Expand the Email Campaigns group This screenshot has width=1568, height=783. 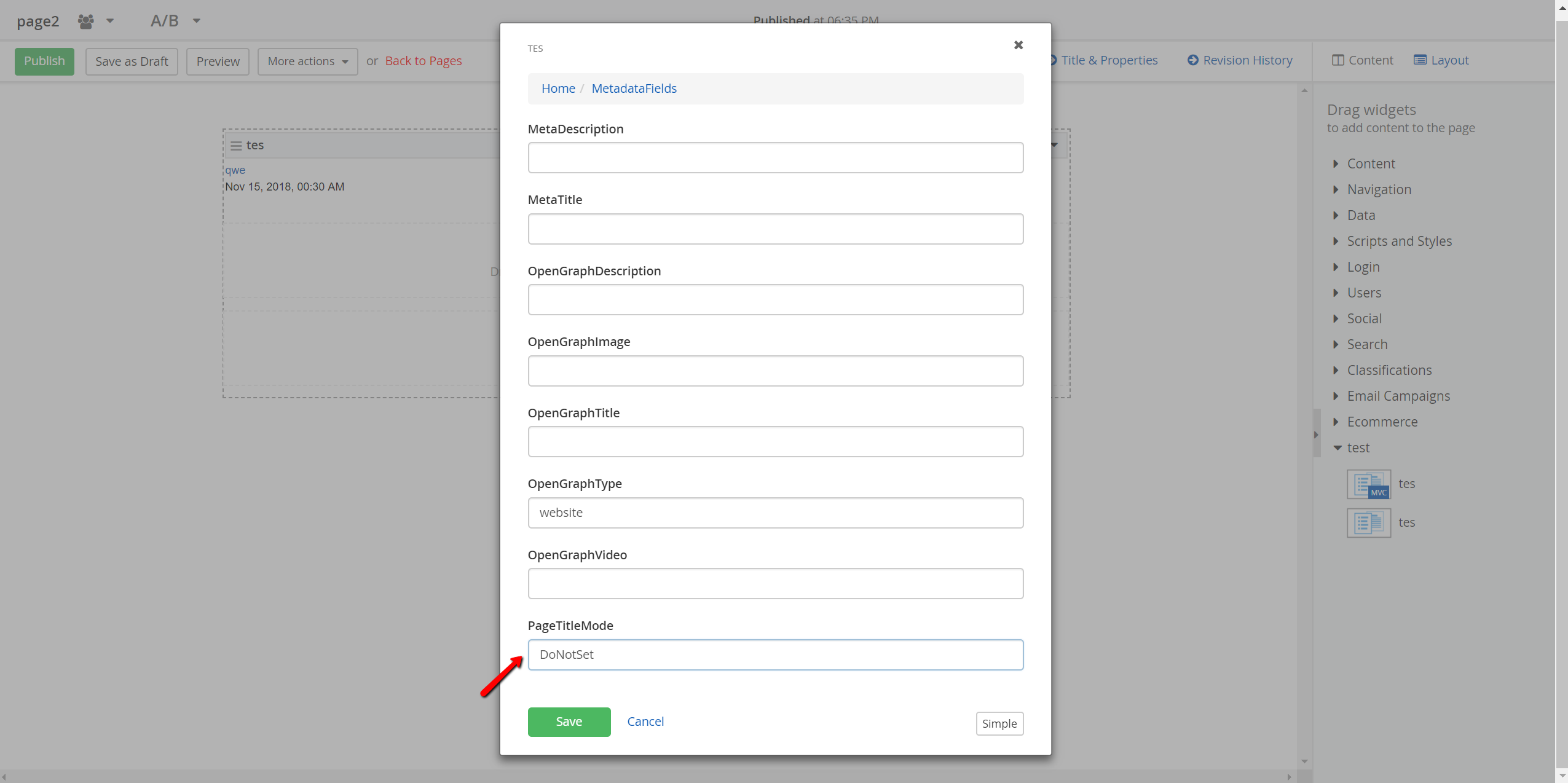[1398, 396]
